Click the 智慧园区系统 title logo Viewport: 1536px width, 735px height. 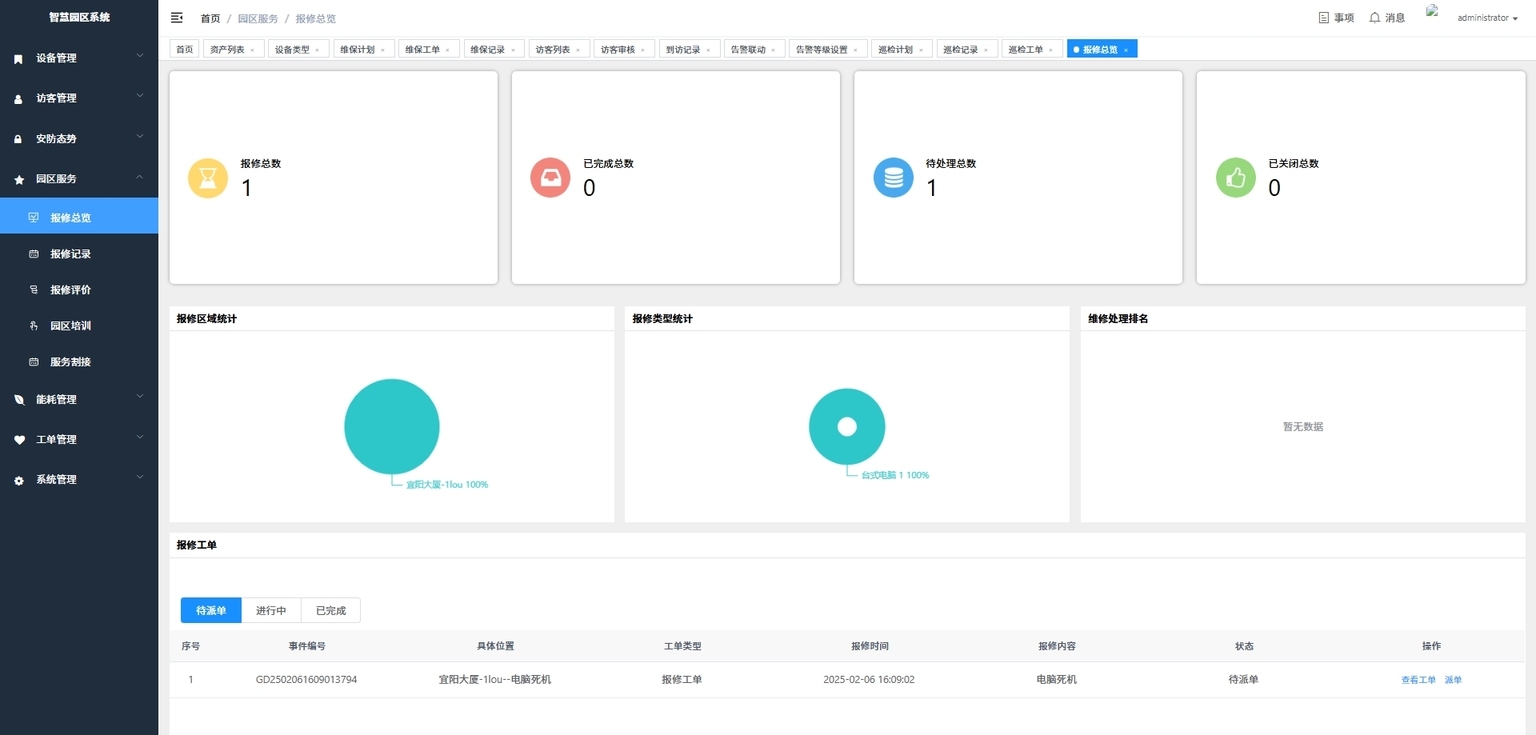tap(79, 17)
